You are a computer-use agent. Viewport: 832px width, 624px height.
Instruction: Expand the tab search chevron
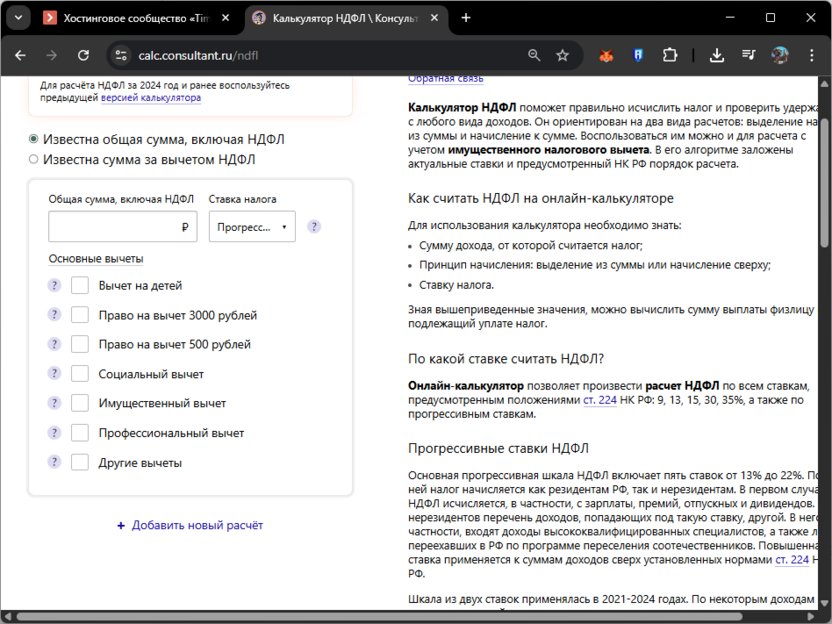(x=17, y=18)
